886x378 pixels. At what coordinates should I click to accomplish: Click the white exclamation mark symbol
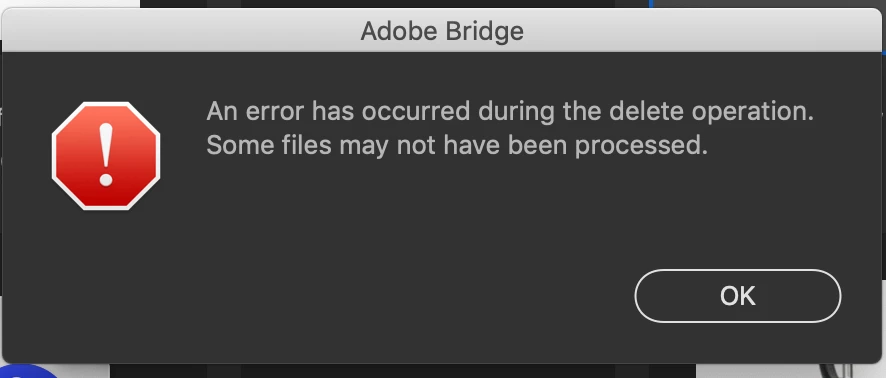point(106,154)
